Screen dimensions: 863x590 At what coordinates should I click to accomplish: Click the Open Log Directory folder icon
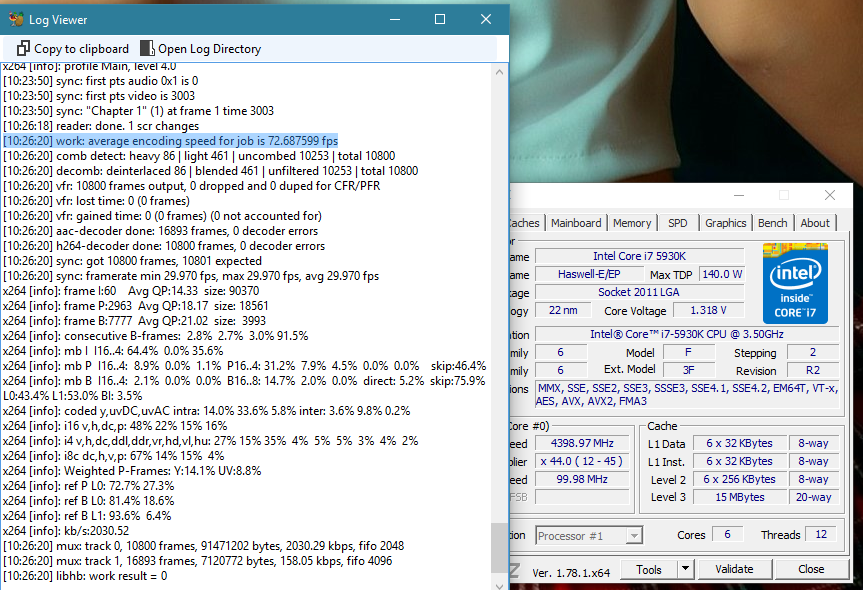click(147, 48)
